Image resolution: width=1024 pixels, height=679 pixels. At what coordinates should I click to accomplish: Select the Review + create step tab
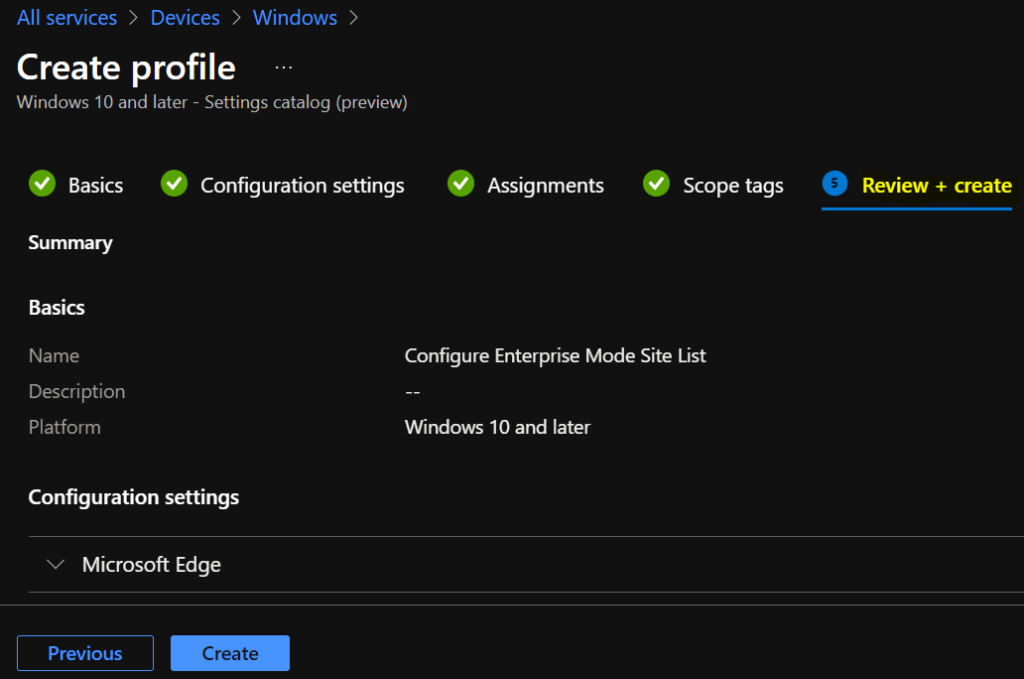[x=917, y=185]
